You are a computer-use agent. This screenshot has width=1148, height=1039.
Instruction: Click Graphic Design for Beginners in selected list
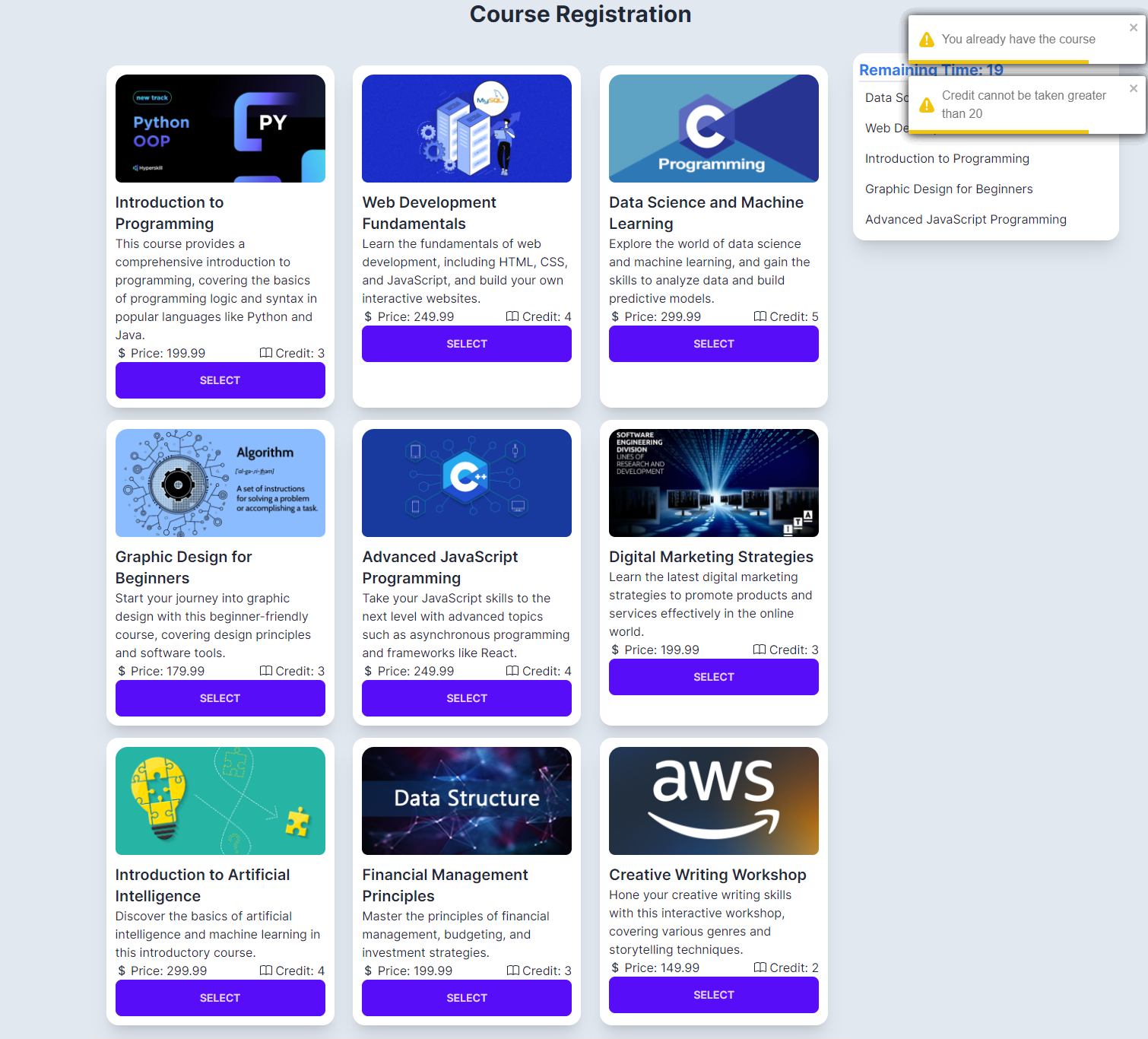point(948,189)
